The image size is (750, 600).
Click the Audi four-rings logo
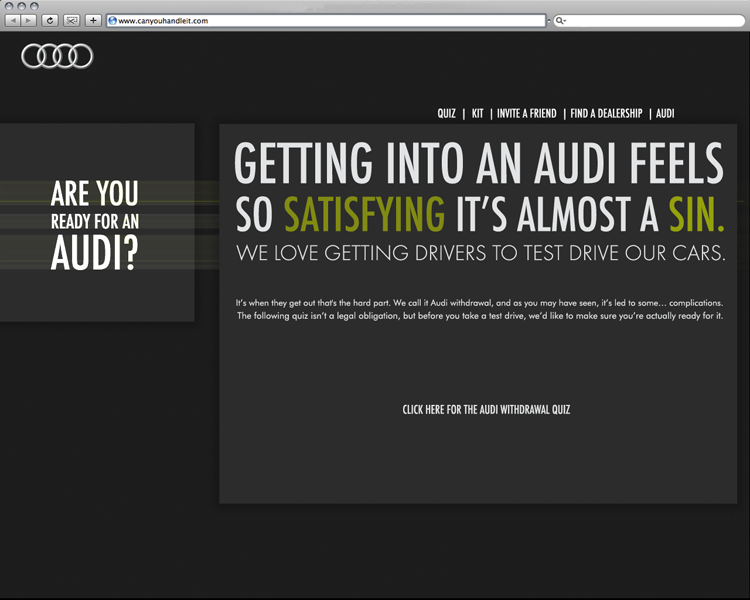(x=57, y=56)
